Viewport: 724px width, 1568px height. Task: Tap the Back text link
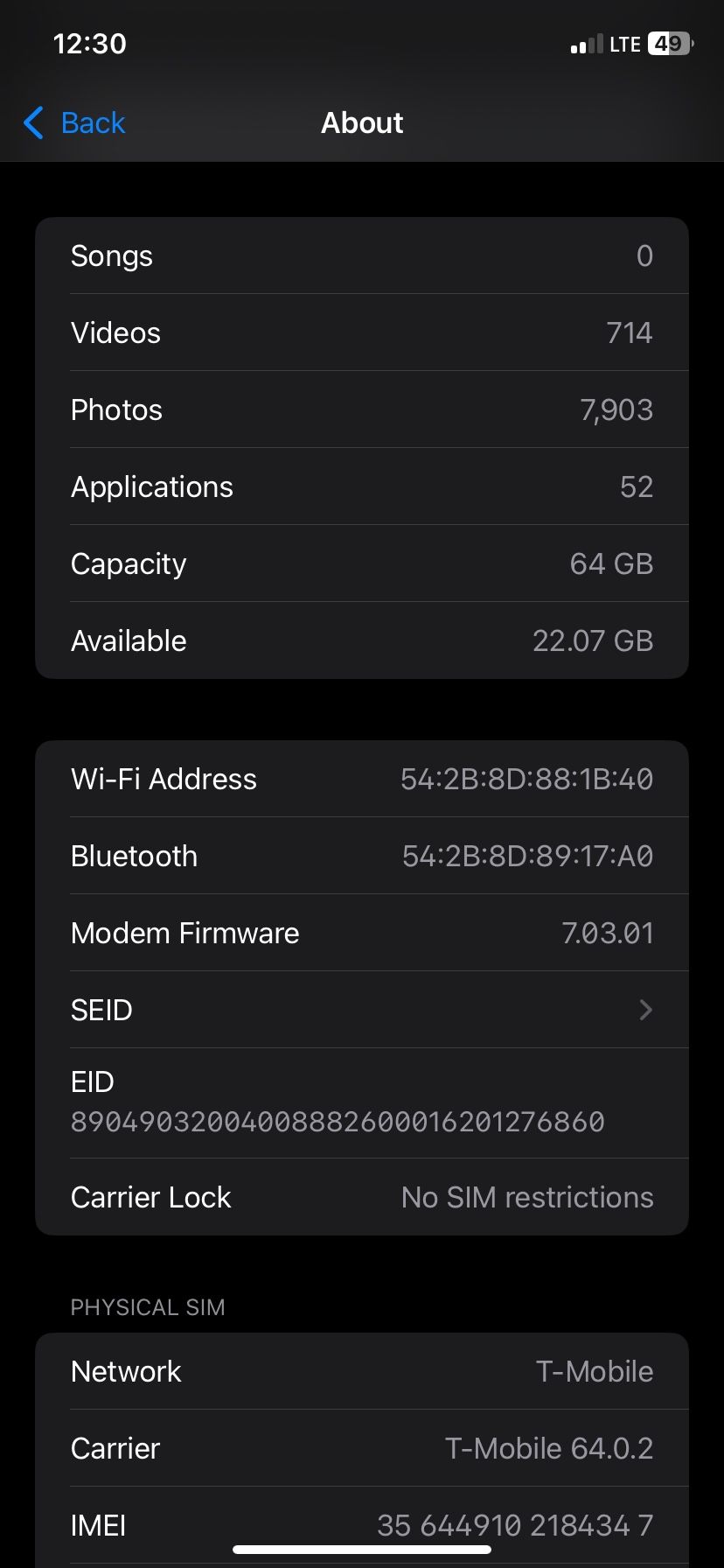93,123
